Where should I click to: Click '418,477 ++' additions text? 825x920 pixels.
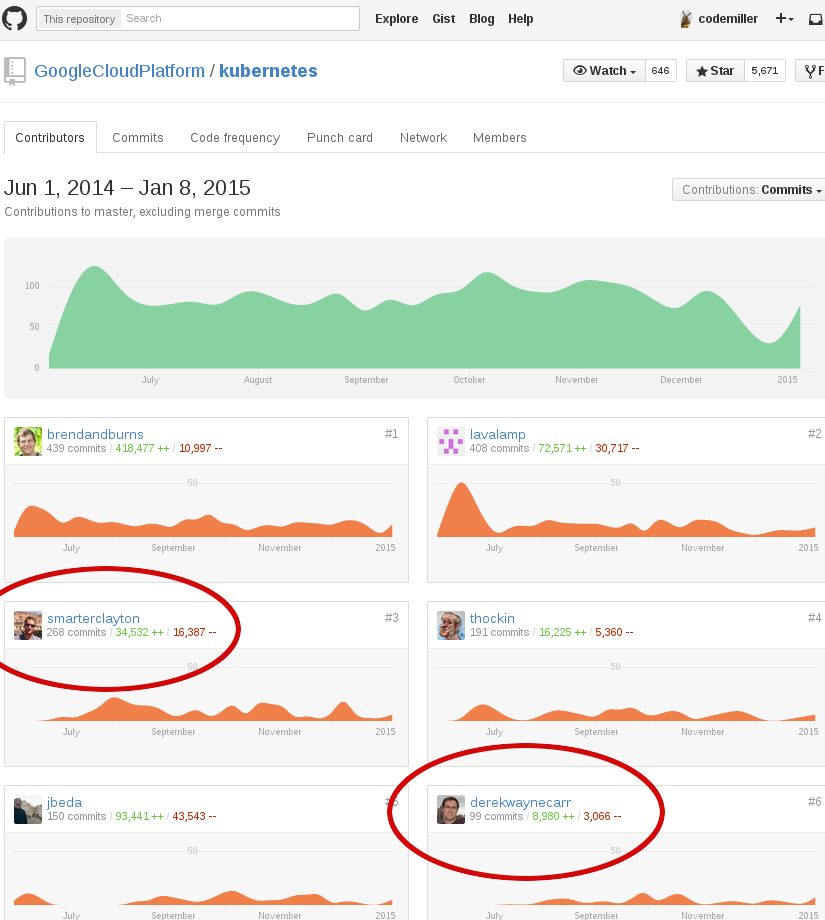pyautogui.click(x=142, y=448)
